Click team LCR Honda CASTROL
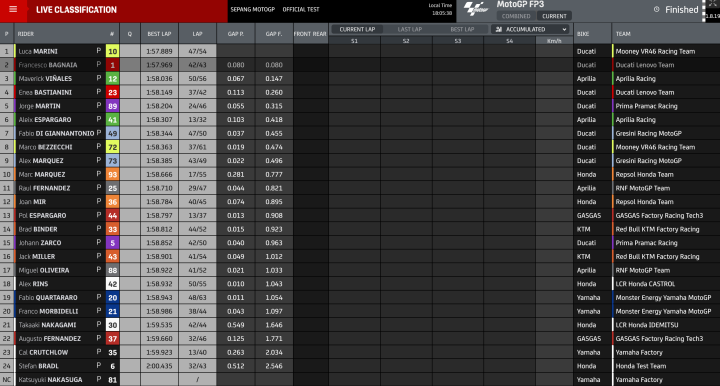The width and height of the screenshot is (720, 386). pos(645,284)
